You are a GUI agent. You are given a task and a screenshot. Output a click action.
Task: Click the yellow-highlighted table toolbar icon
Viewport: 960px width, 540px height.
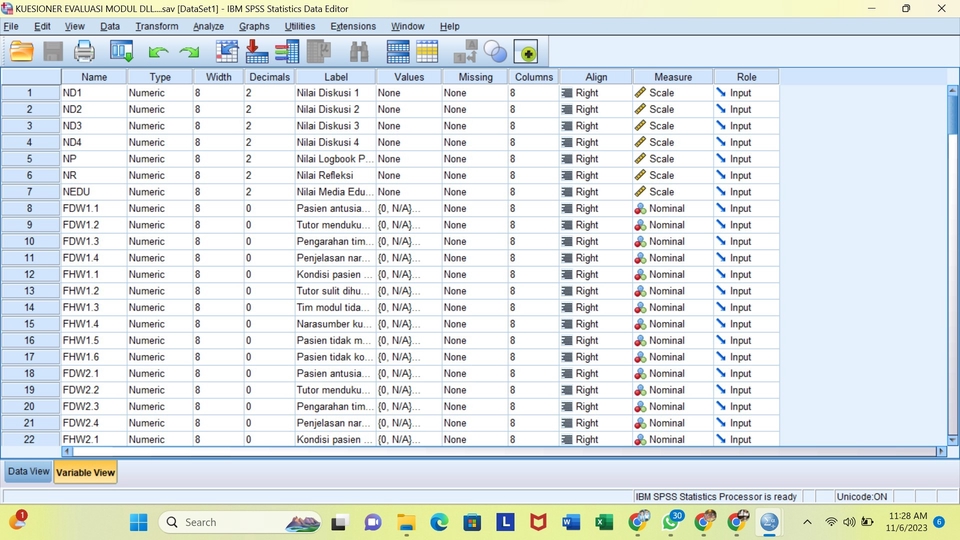pyautogui.click(x=427, y=51)
